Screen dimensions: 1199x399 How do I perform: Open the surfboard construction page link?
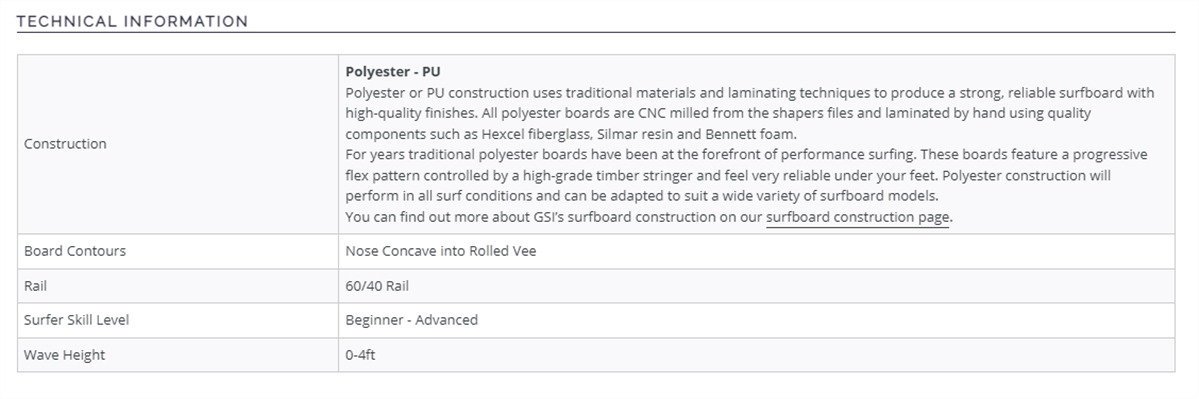(x=857, y=217)
